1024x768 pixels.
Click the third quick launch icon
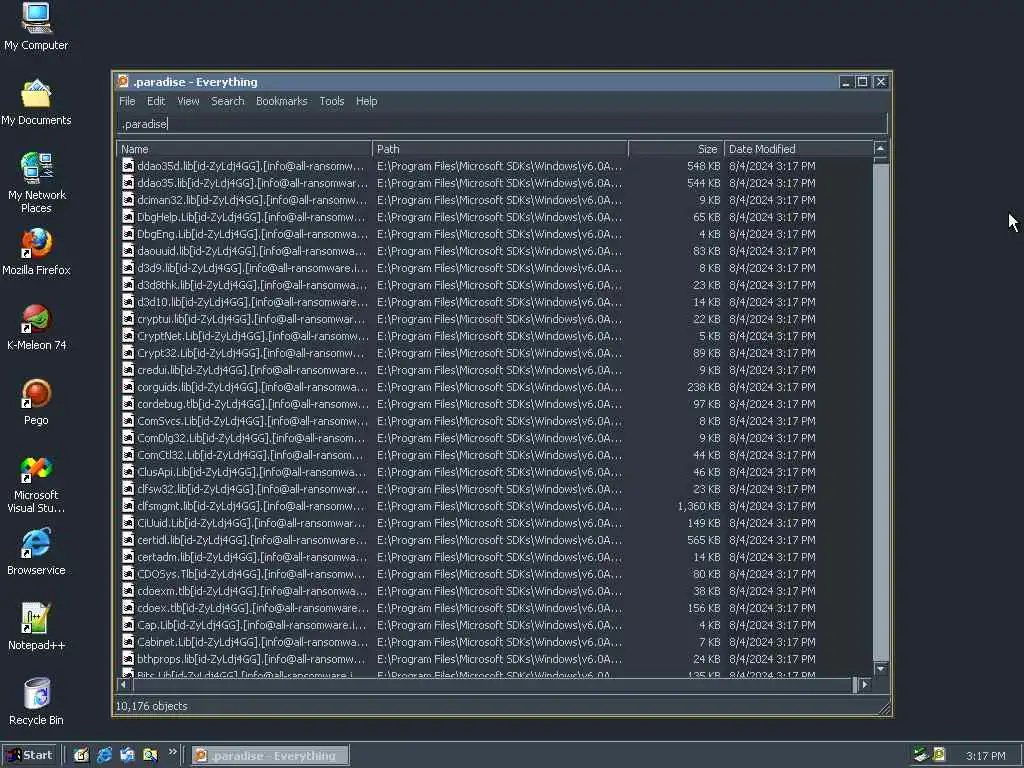click(127, 755)
